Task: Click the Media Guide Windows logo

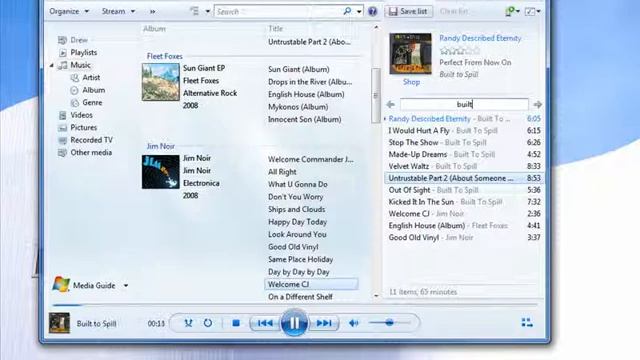Action: (61, 284)
